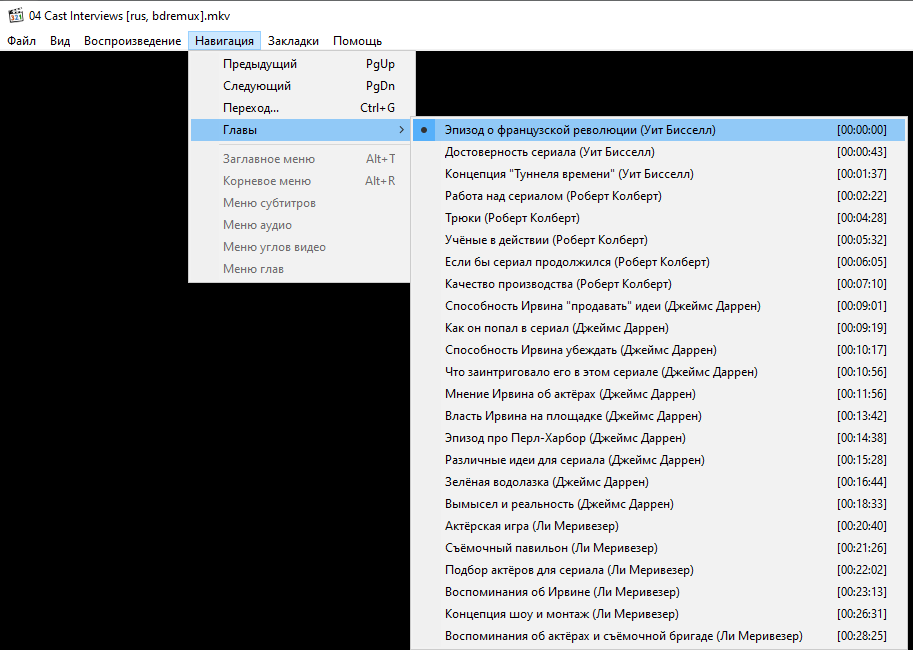Open the Помощь menu

358,41
